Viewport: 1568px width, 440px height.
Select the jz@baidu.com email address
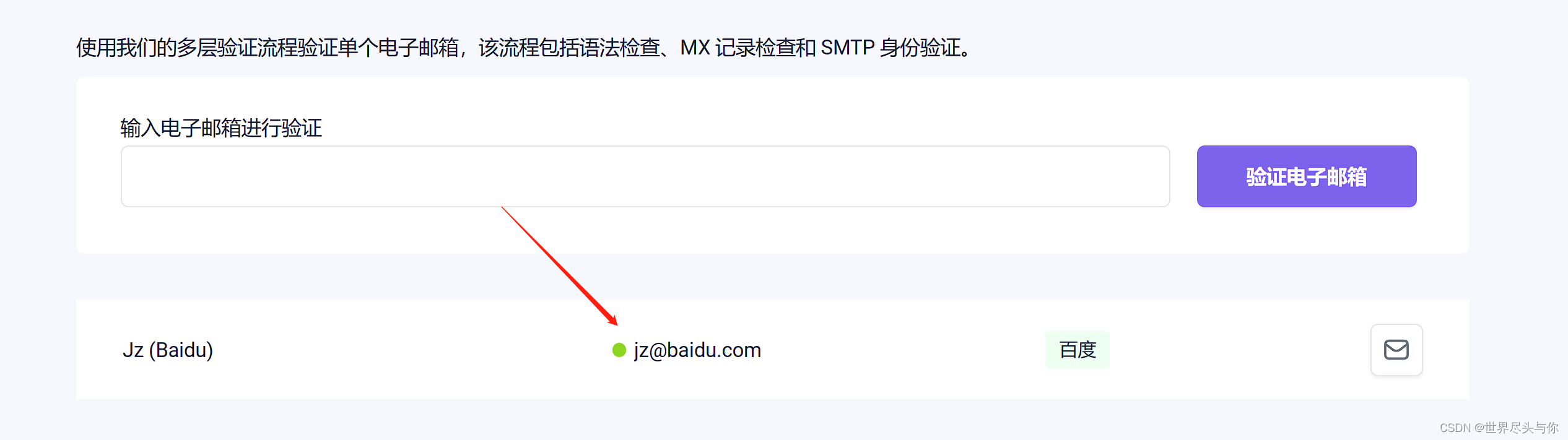(697, 350)
